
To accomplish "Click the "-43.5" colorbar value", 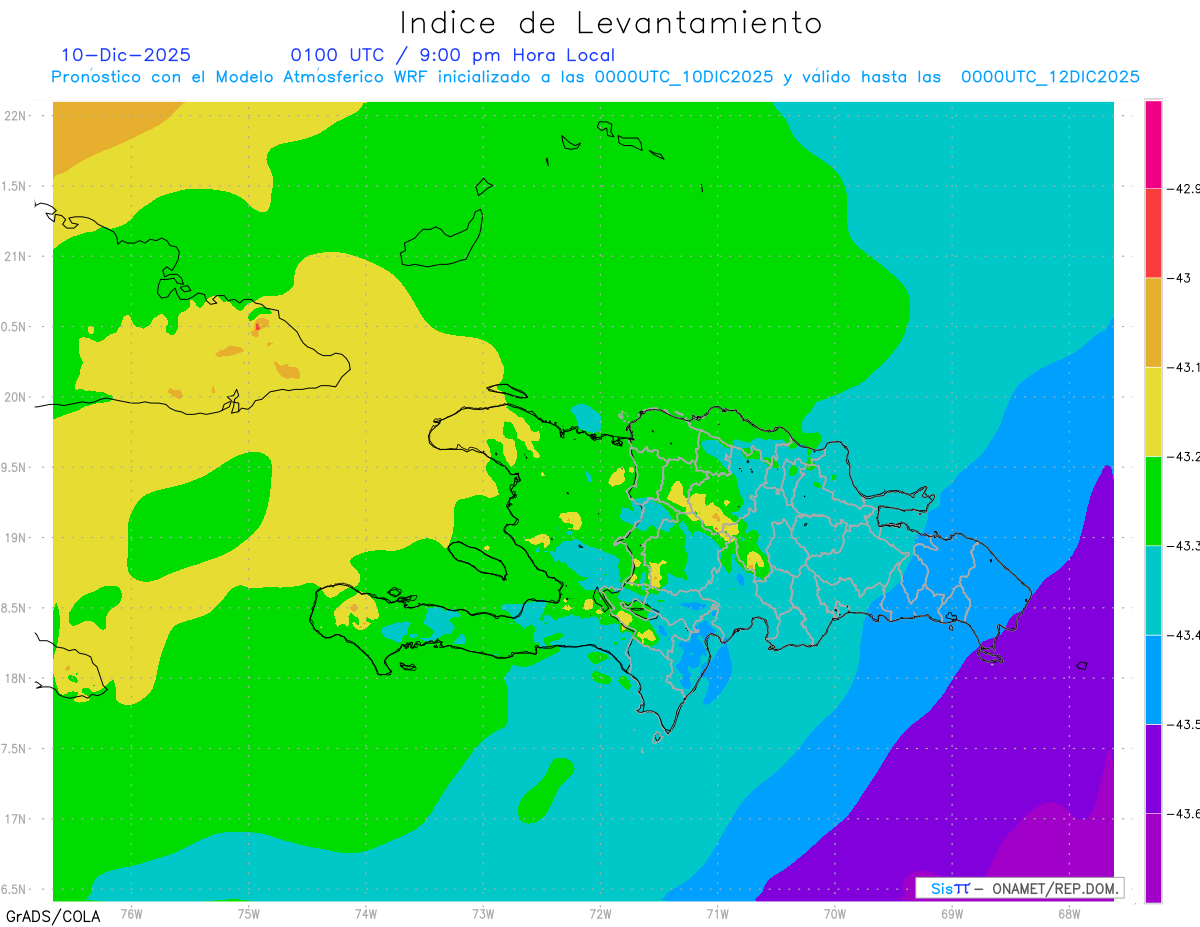I will [1184, 724].
